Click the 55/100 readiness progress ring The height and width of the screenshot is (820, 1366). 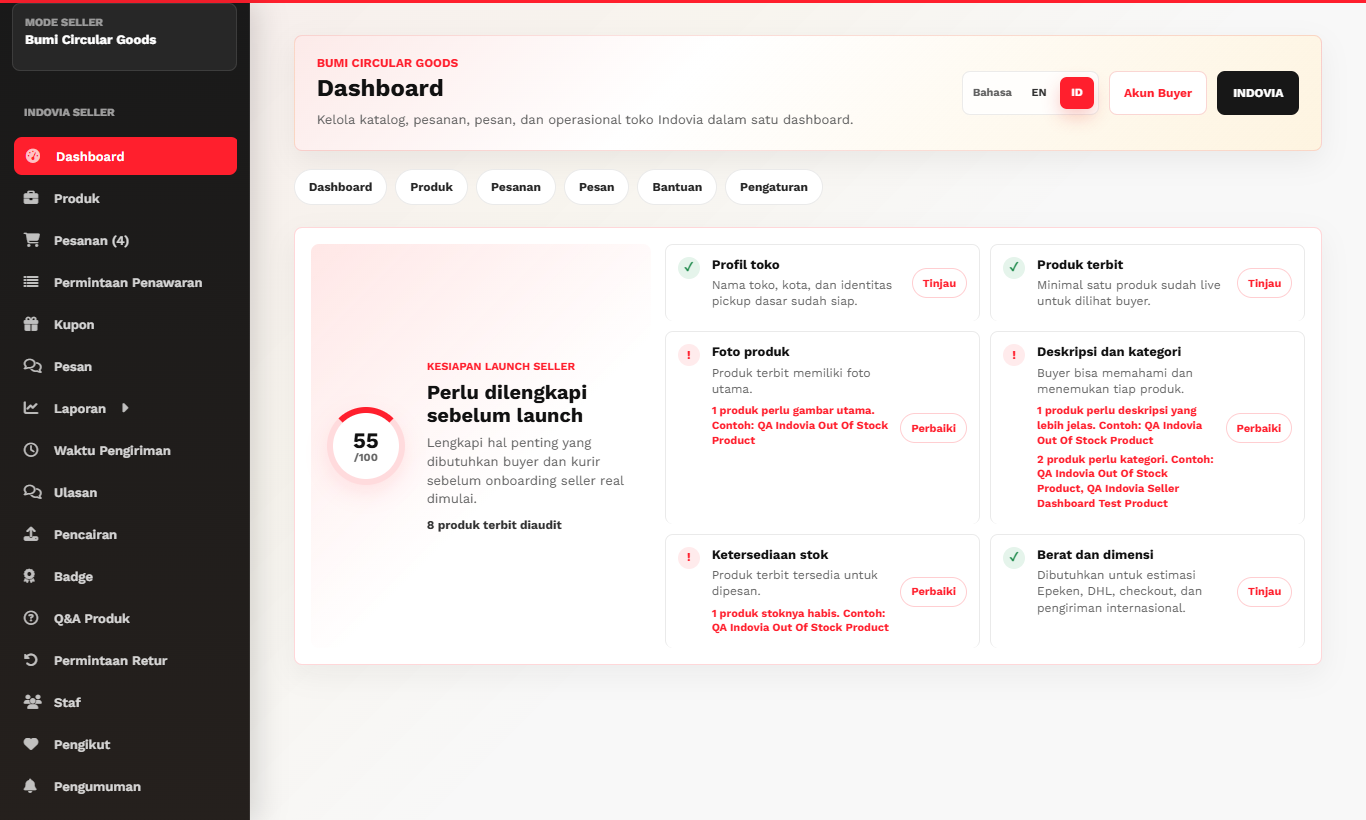coord(366,445)
